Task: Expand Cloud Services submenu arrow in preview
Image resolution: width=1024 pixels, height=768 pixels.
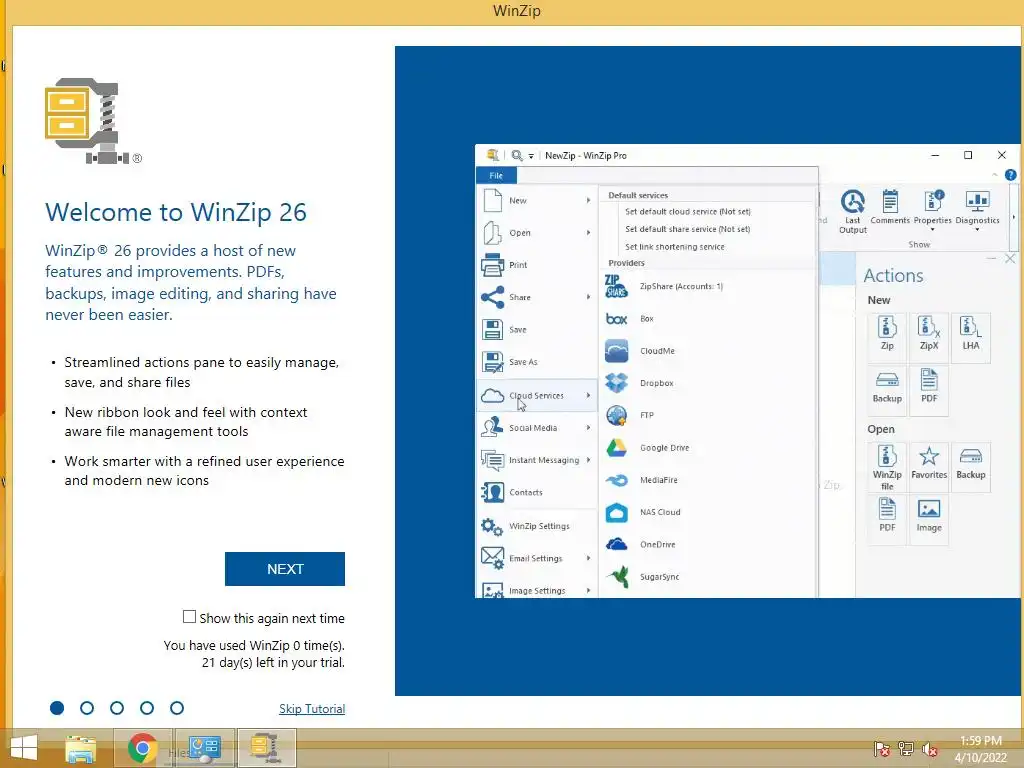Action: [588, 396]
